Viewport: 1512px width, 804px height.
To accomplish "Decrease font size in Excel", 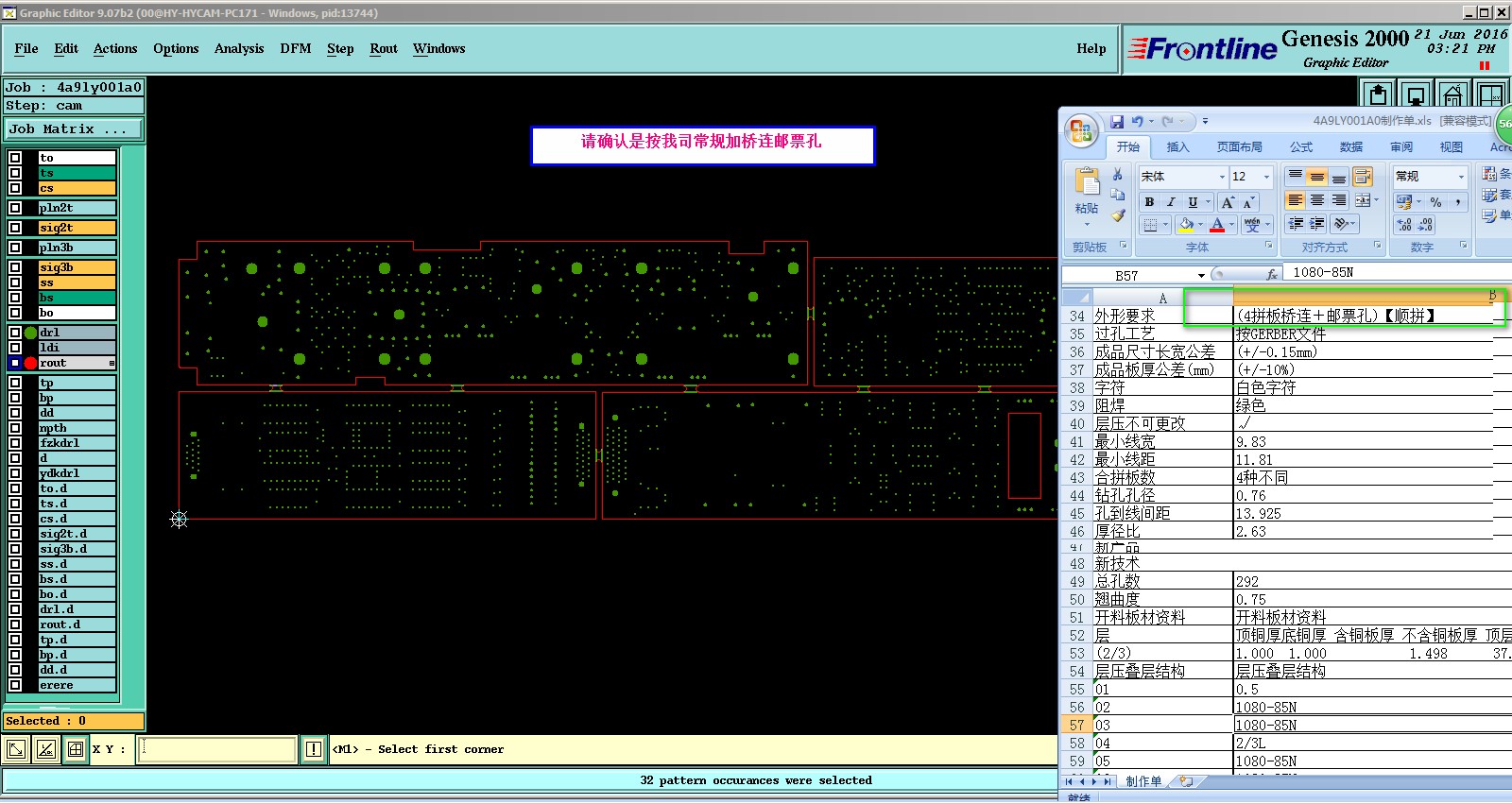I will (1247, 202).
